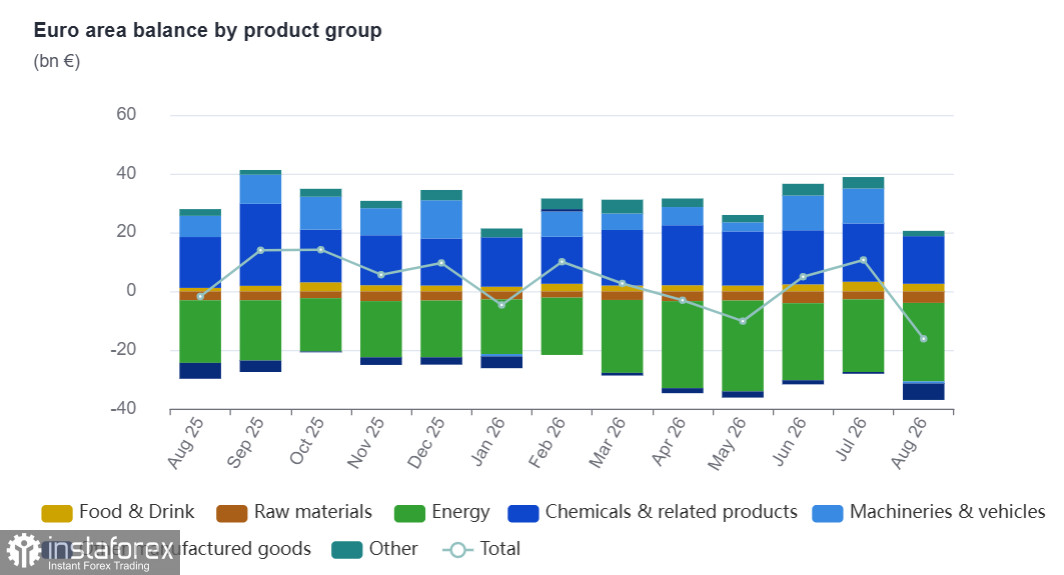Click the y-axis value -20

(x=124, y=349)
